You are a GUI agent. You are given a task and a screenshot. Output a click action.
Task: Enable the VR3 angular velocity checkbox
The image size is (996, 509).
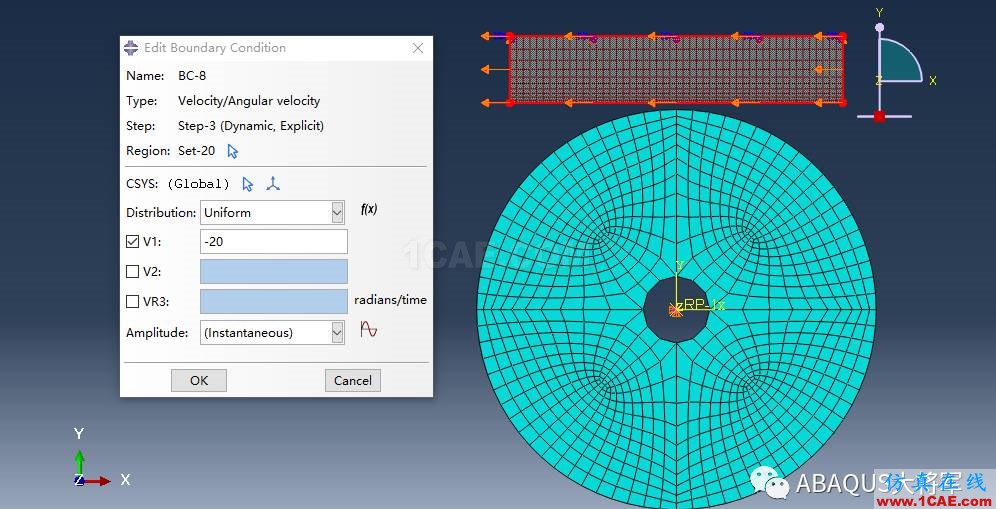click(132, 301)
